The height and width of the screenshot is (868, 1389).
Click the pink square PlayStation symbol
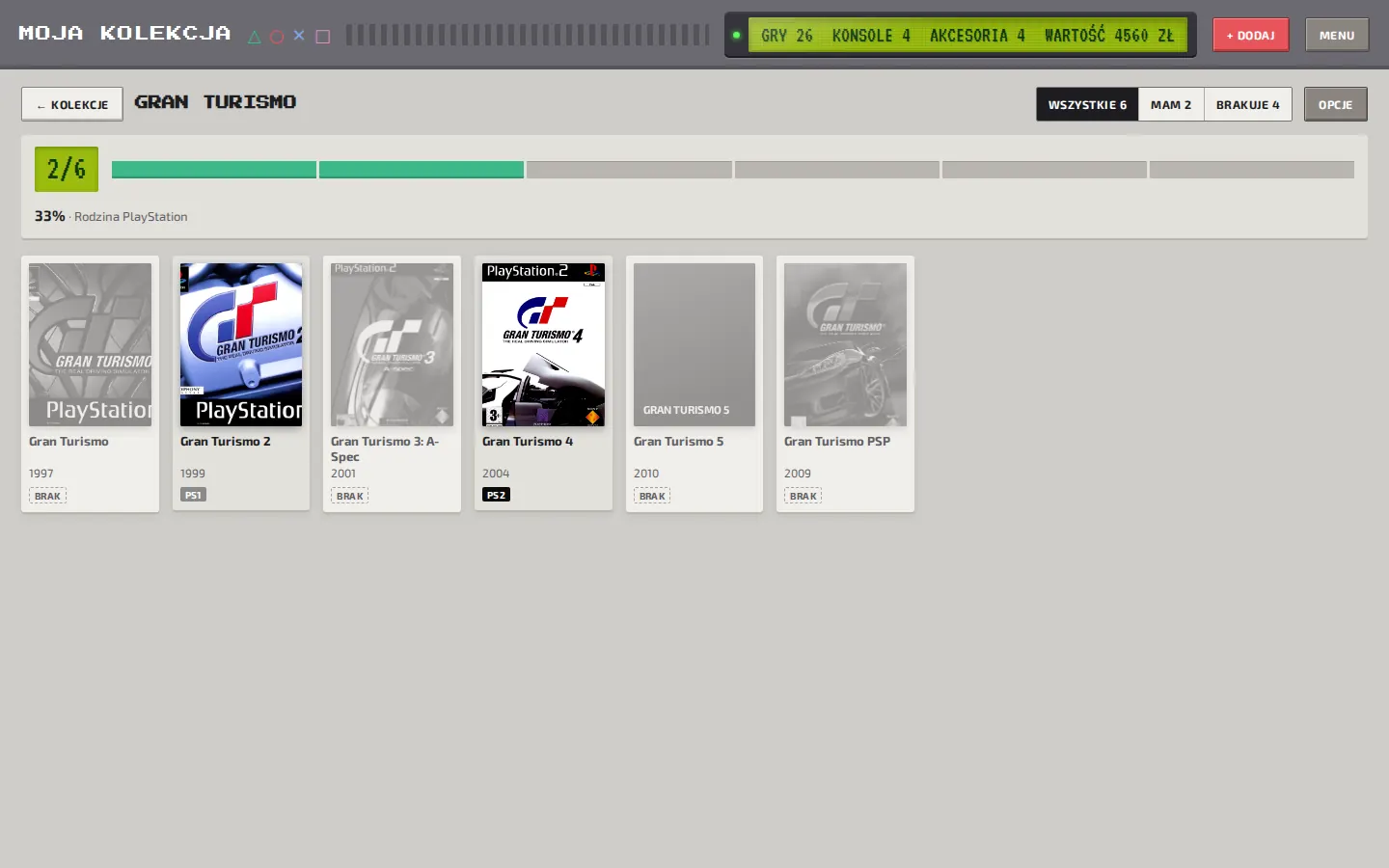tap(323, 37)
